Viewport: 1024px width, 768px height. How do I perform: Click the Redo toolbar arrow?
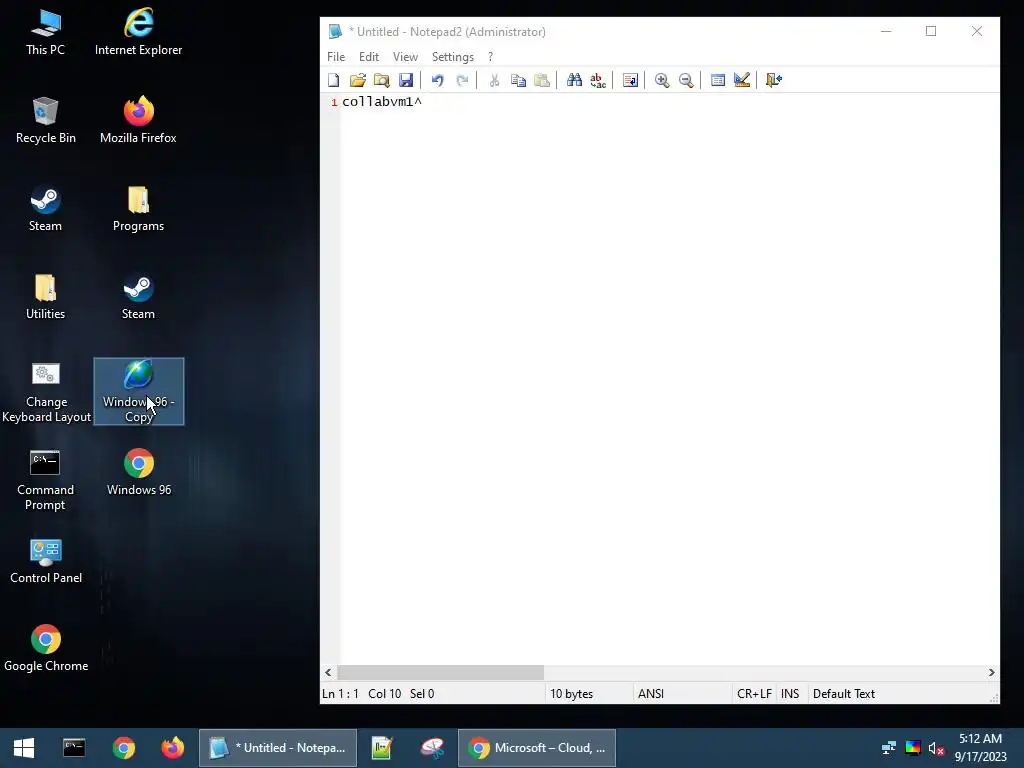tap(462, 80)
